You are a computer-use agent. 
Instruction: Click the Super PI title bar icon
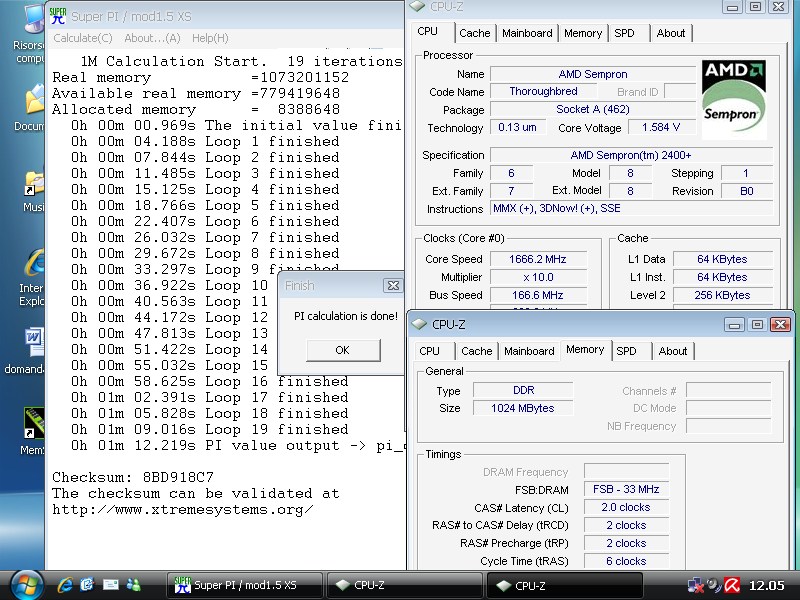[58, 16]
